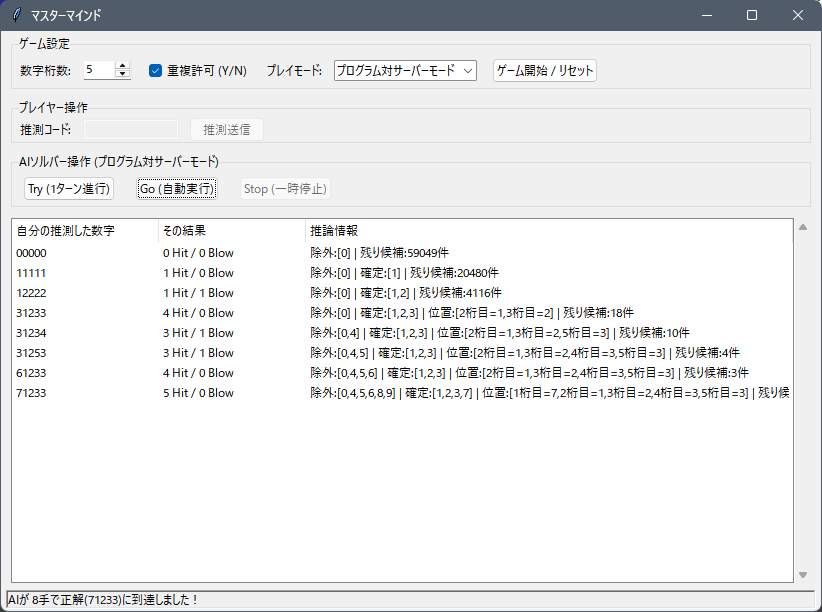This screenshot has height=612, width=822.
Task: Click the 0 Hit / 0 Blow result
Action: click(198, 253)
